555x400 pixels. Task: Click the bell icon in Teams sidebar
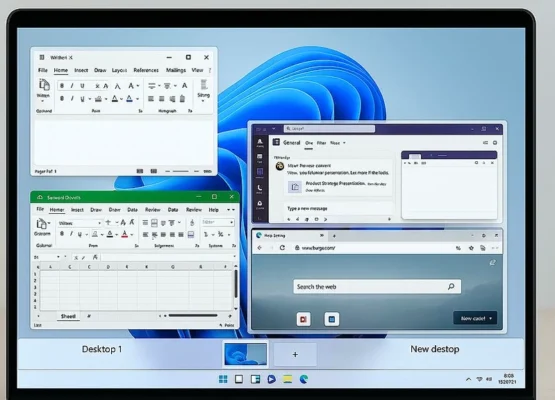[x=260, y=204]
